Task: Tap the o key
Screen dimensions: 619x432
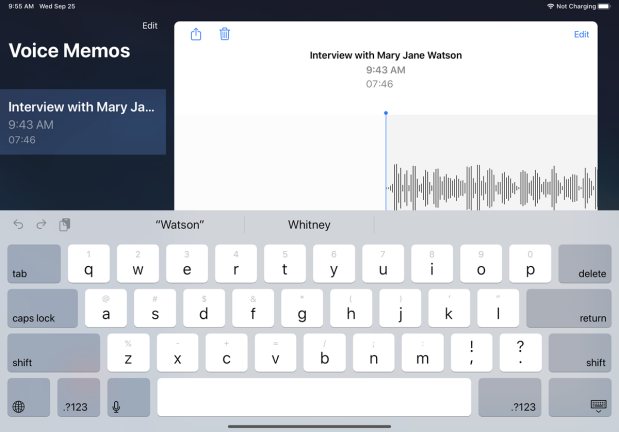Action: click(481, 263)
